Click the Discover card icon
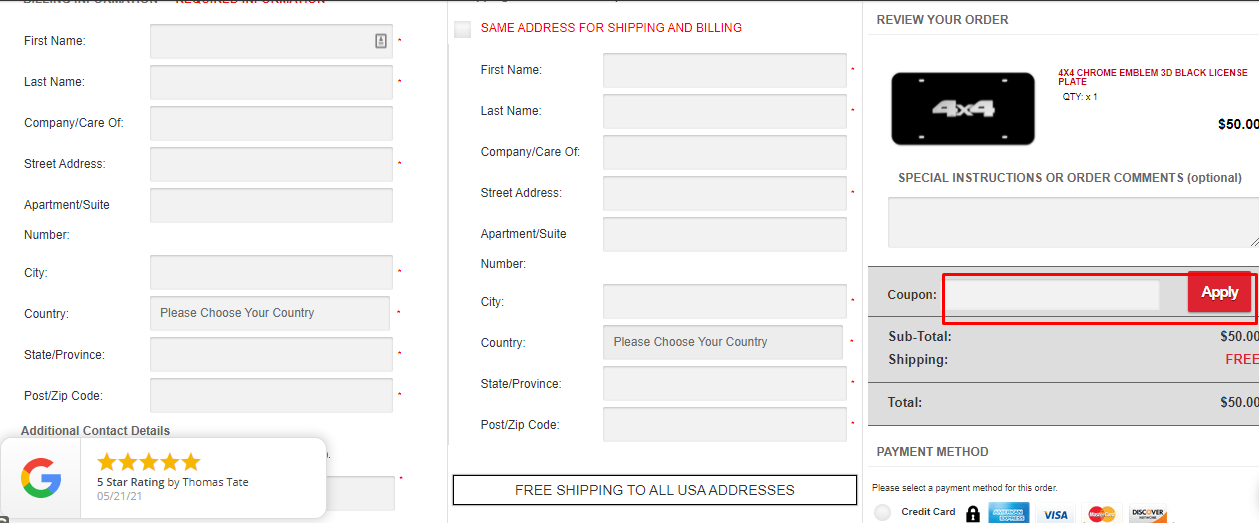1259x523 pixels. tap(1148, 514)
